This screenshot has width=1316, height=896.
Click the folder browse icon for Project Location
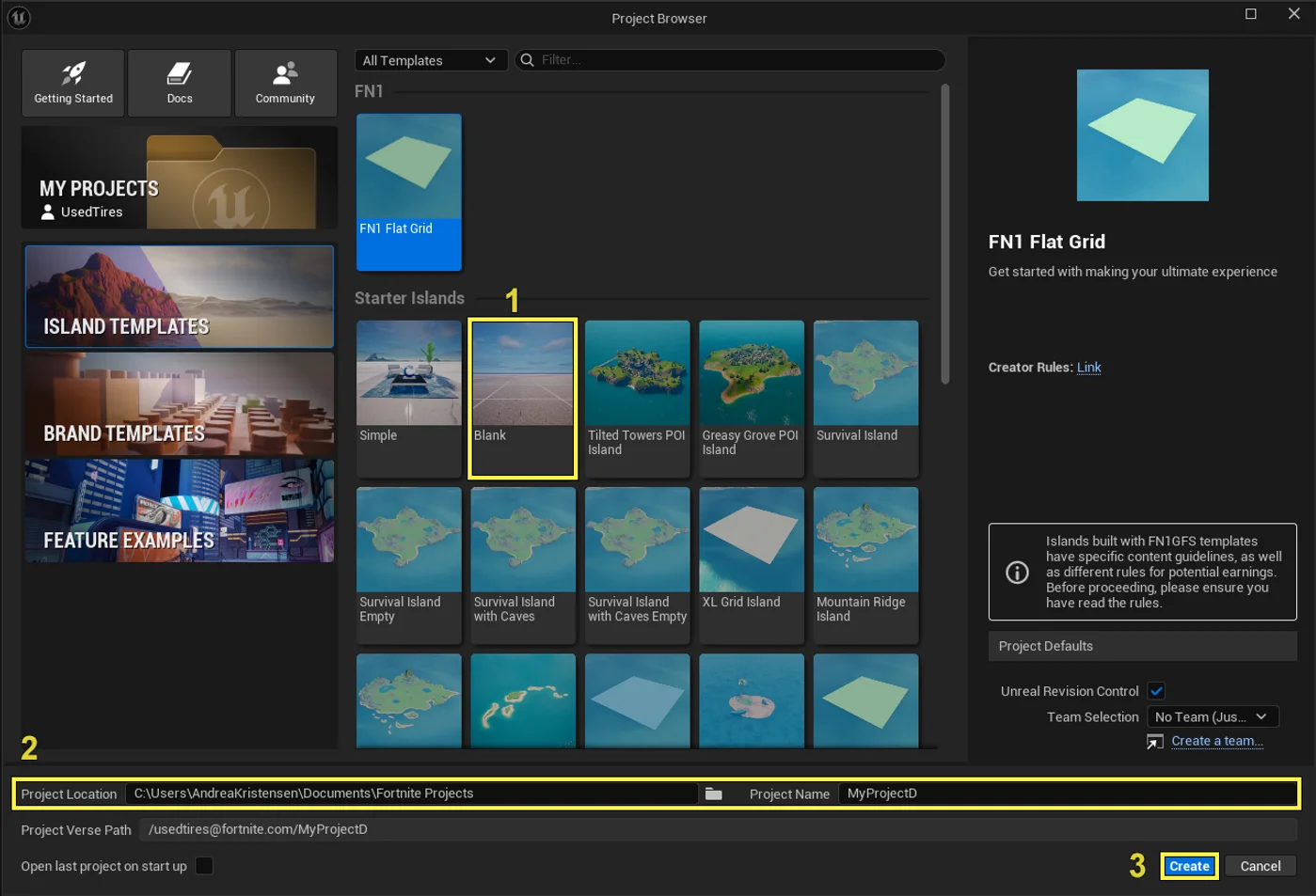(x=714, y=794)
